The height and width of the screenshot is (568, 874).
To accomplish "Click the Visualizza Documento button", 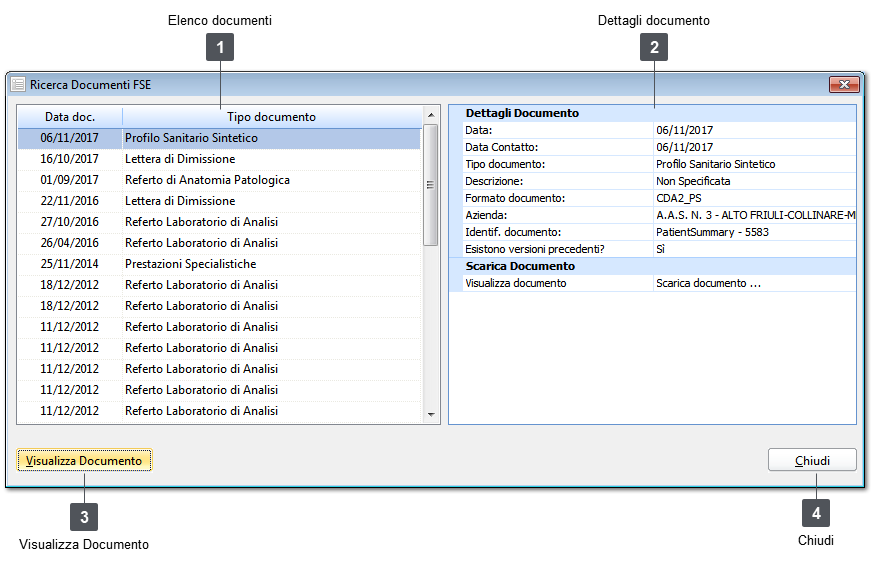I will tap(84, 460).
